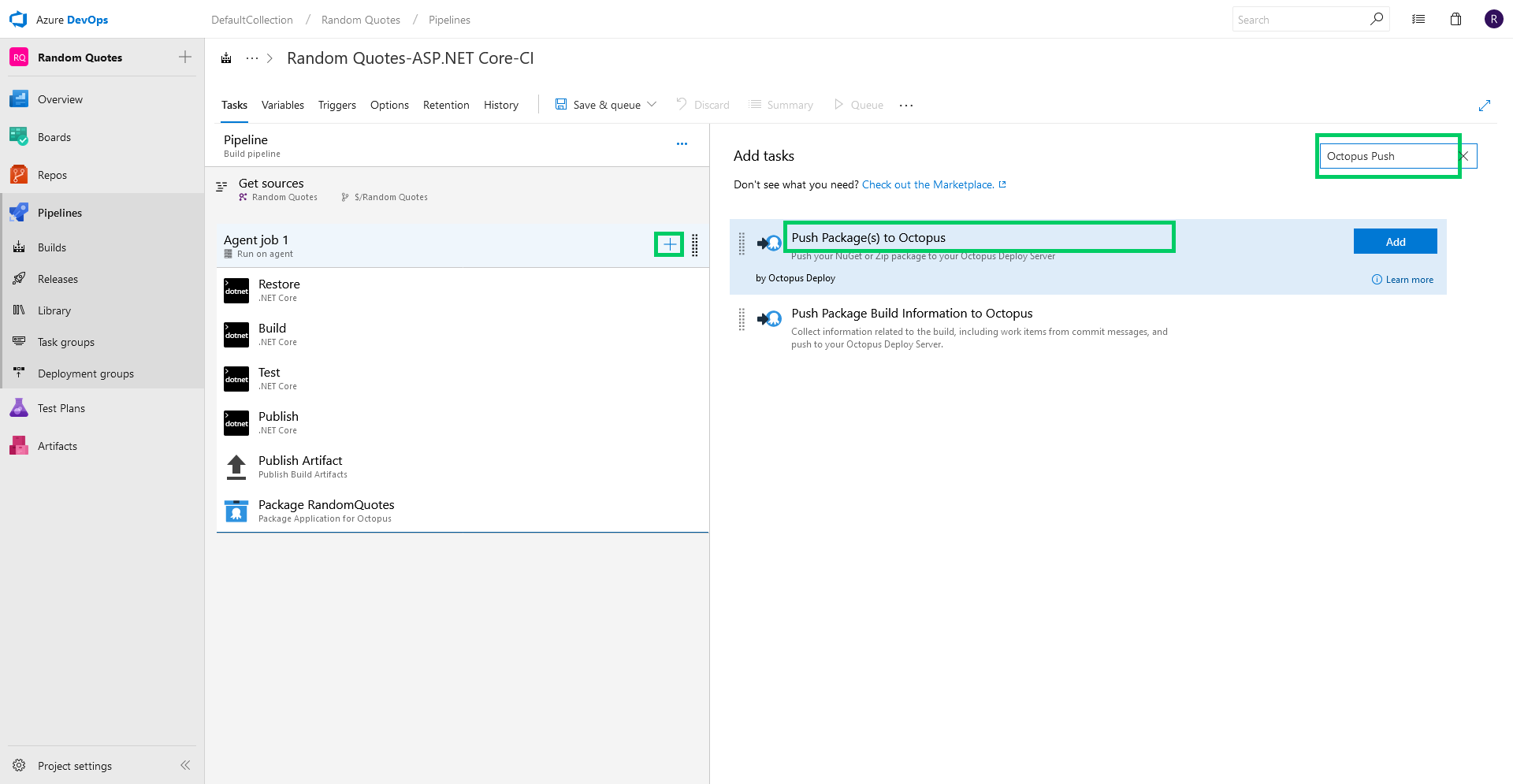Switch to the Variables tab
The width and height of the screenshot is (1513, 784).
283,105
